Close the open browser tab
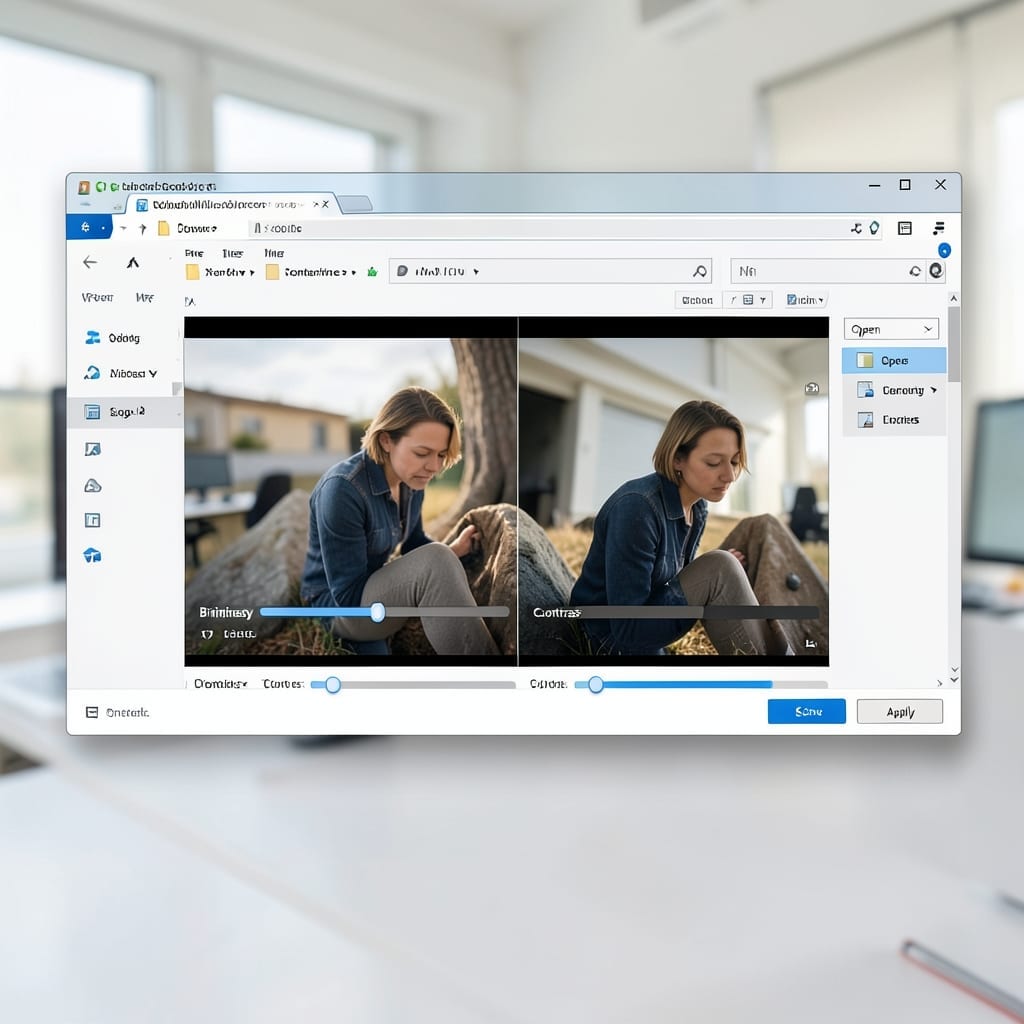Image resolution: width=1024 pixels, height=1024 pixels. tap(325, 204)
